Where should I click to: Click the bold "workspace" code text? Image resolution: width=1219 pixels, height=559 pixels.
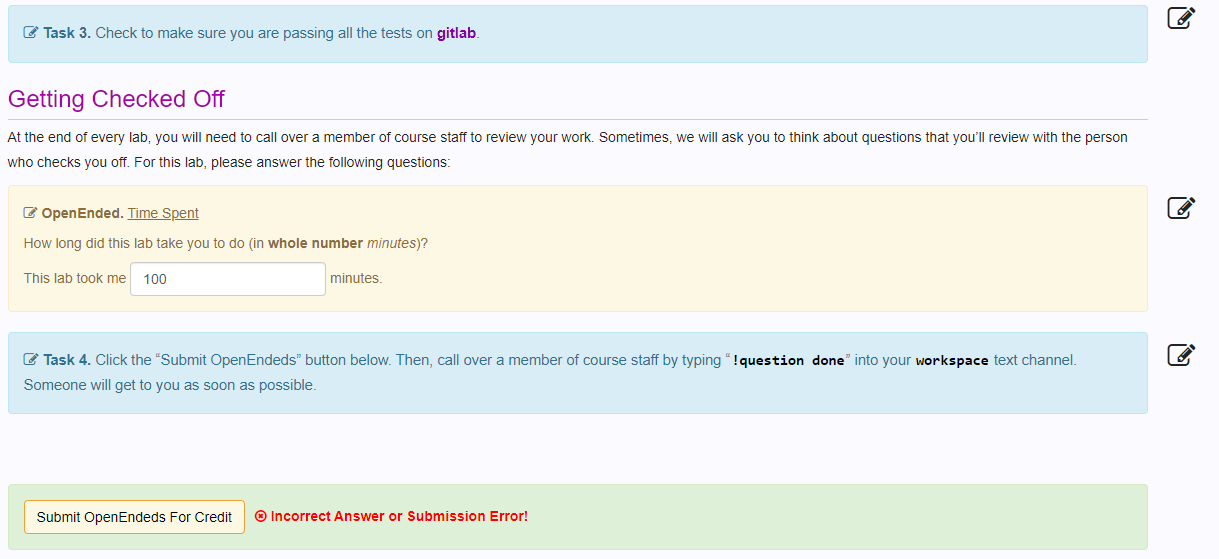(x=951, y=360)
